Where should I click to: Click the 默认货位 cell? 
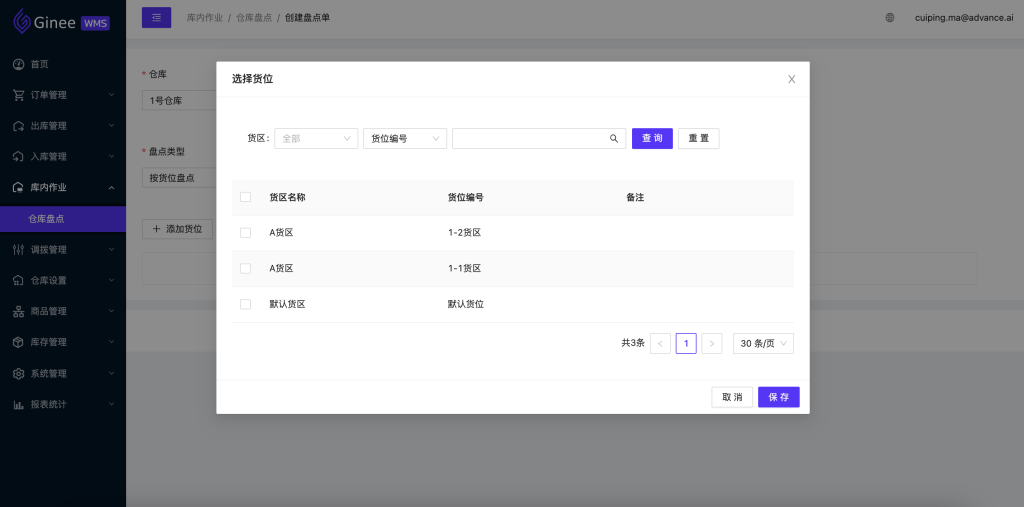pyautogui.click(x=466, y=304)
